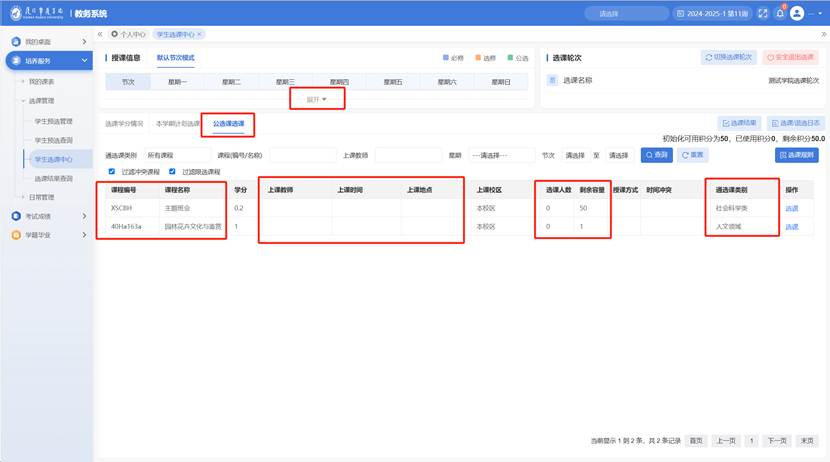The image size is (830, 462).
Task: Open the user avatar profile icon
Action: [x=797, y=13]
